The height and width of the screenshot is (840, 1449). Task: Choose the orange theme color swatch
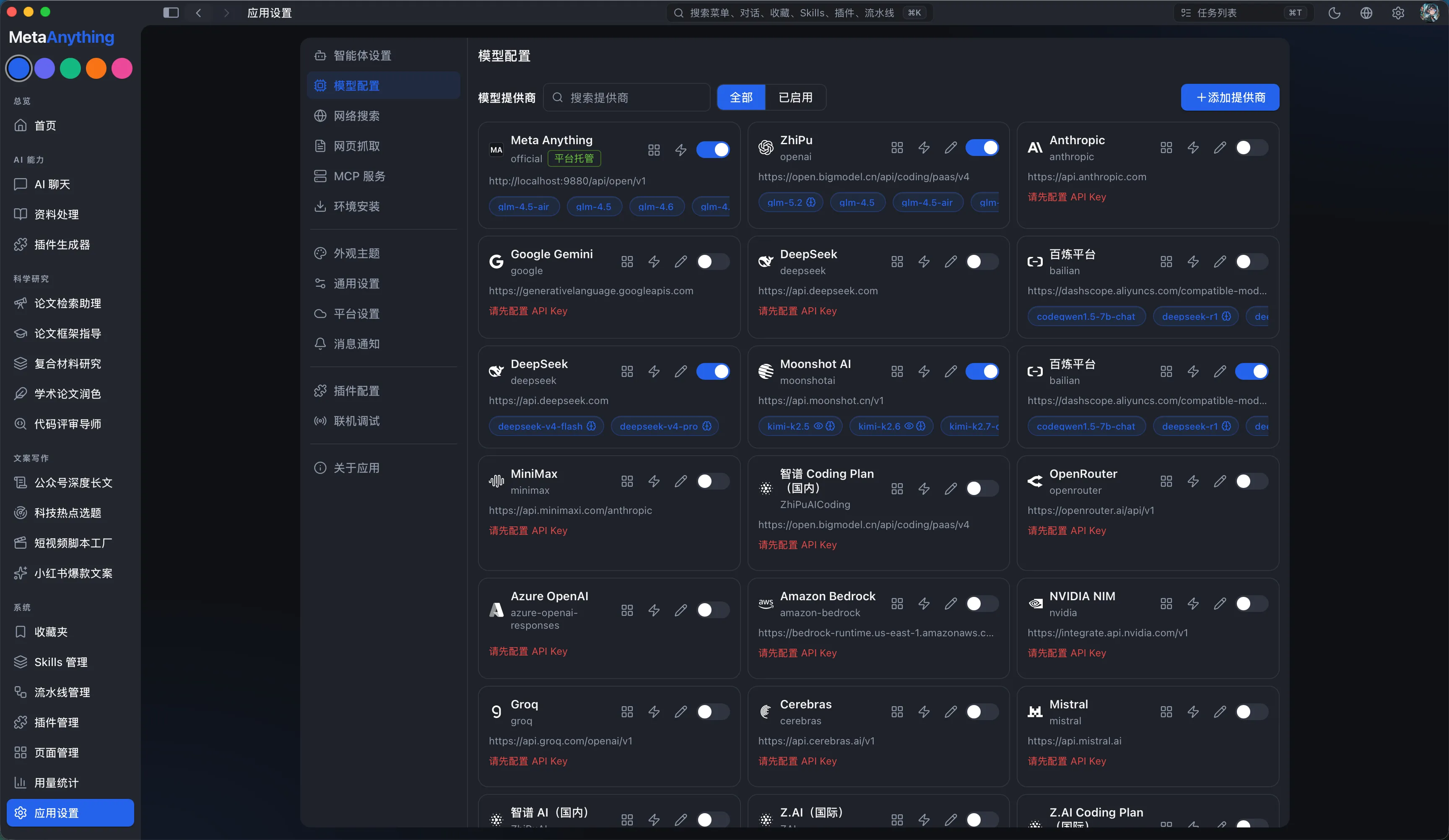click(x=96, y=68)
